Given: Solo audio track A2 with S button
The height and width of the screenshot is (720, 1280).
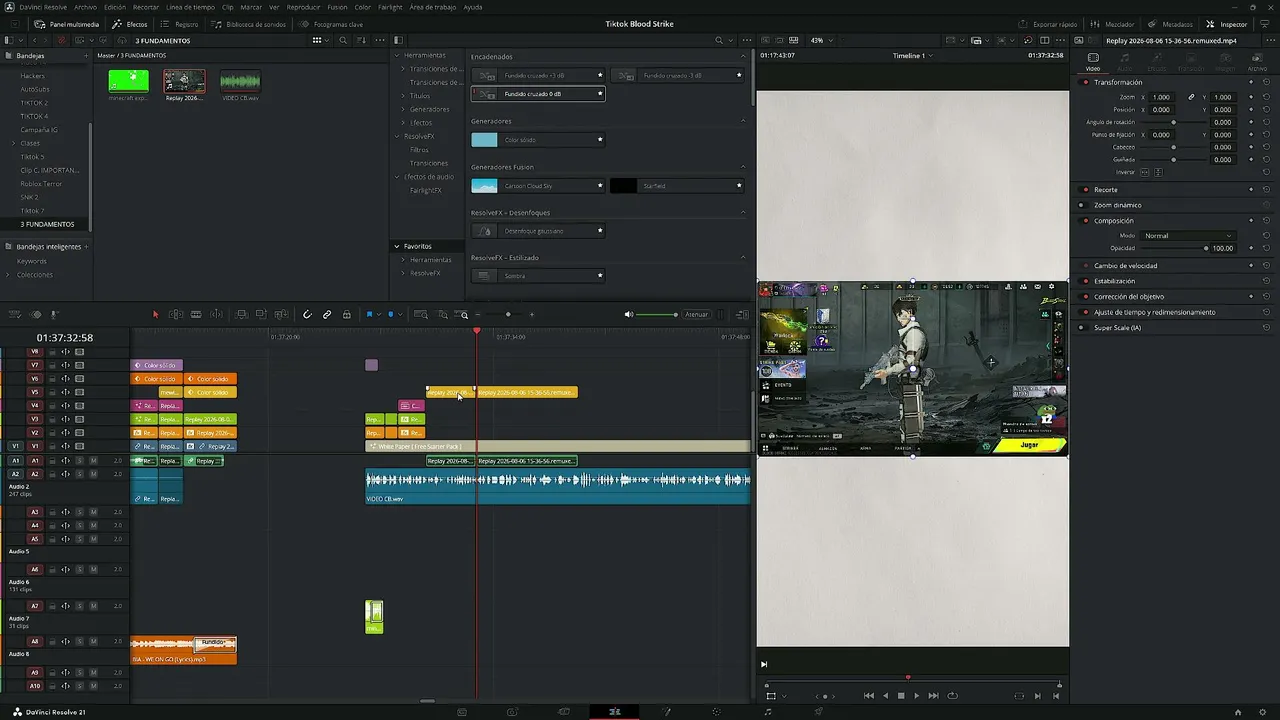Looking at the screenshot, I should click(x=80, y=474).
